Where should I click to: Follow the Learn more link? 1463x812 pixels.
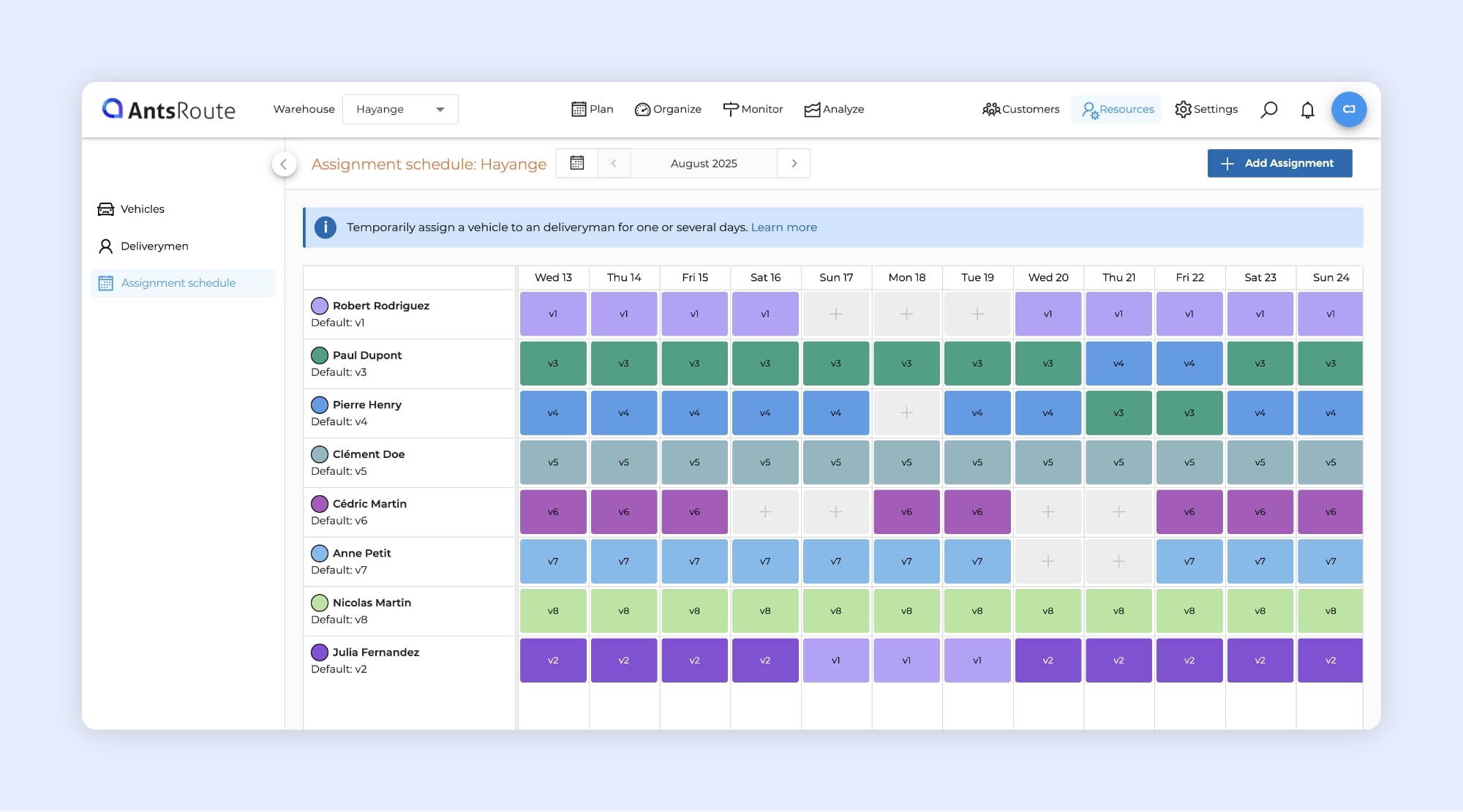coord(783,228)
